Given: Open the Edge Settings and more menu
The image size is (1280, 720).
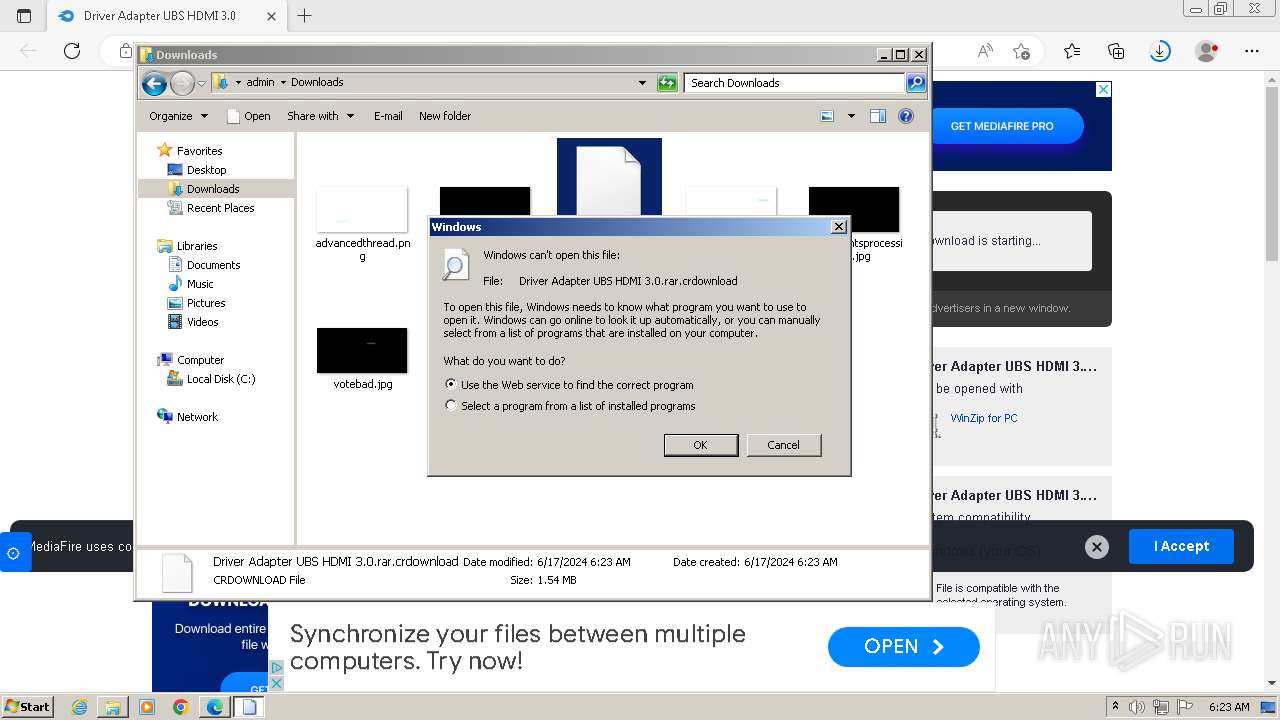Looking at the screenshot, I should click(x=1252, y=51).
